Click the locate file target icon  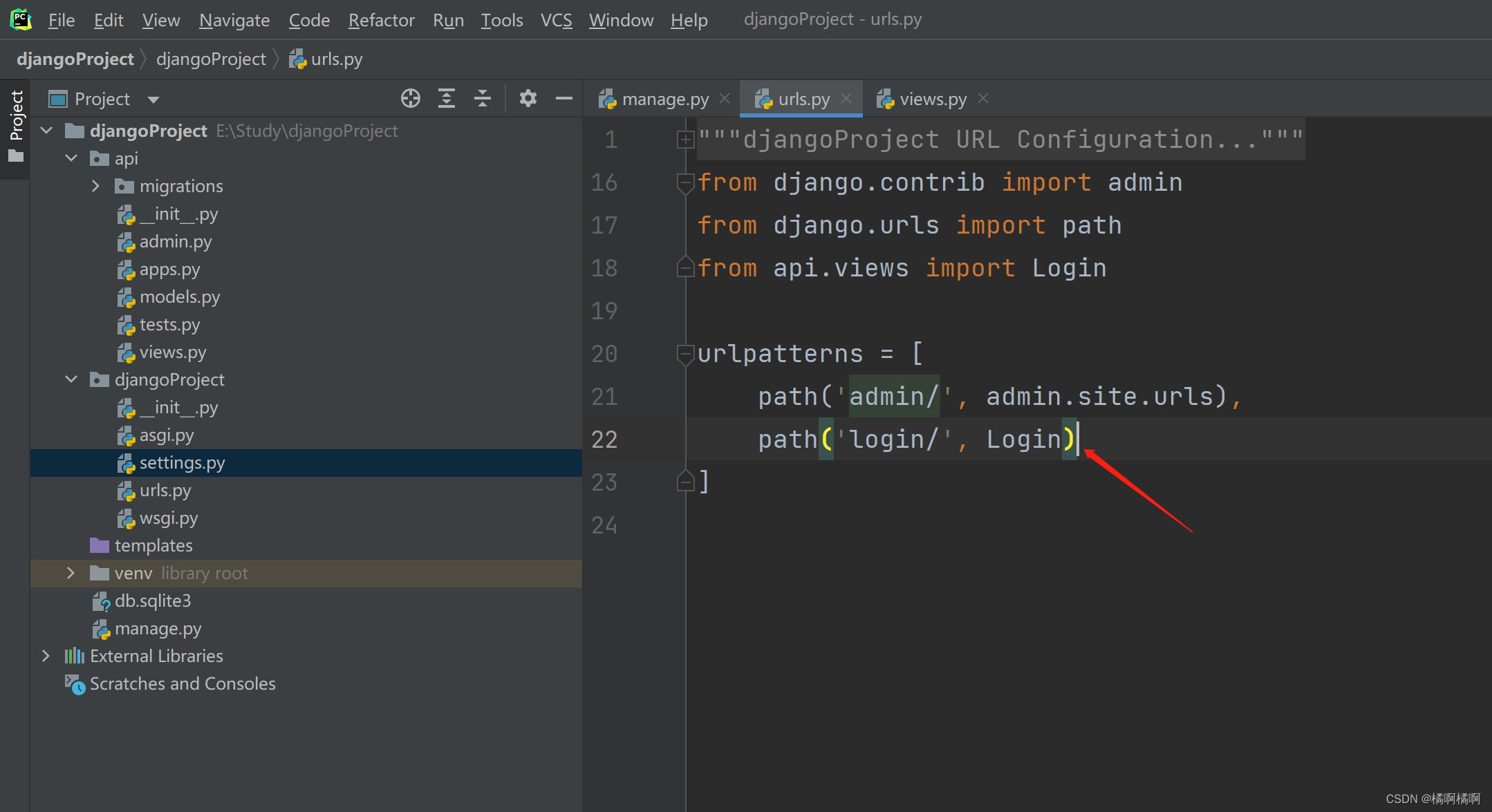click(411, 99)
